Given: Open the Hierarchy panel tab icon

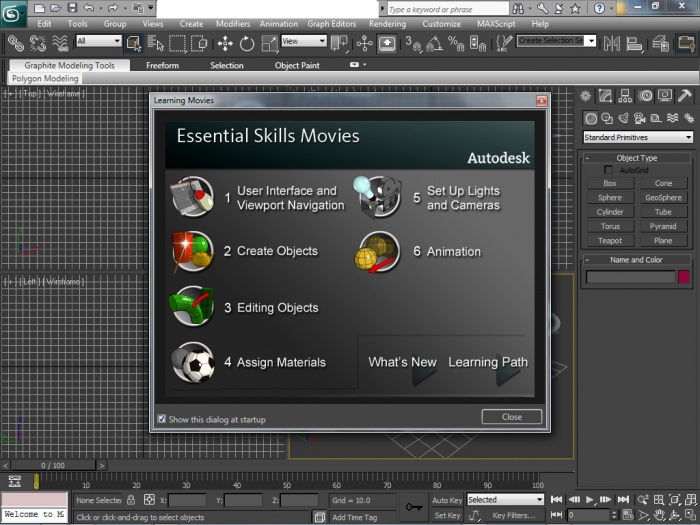Looking at the screenshot, I should pyautogui.click(x=626, y=96).
